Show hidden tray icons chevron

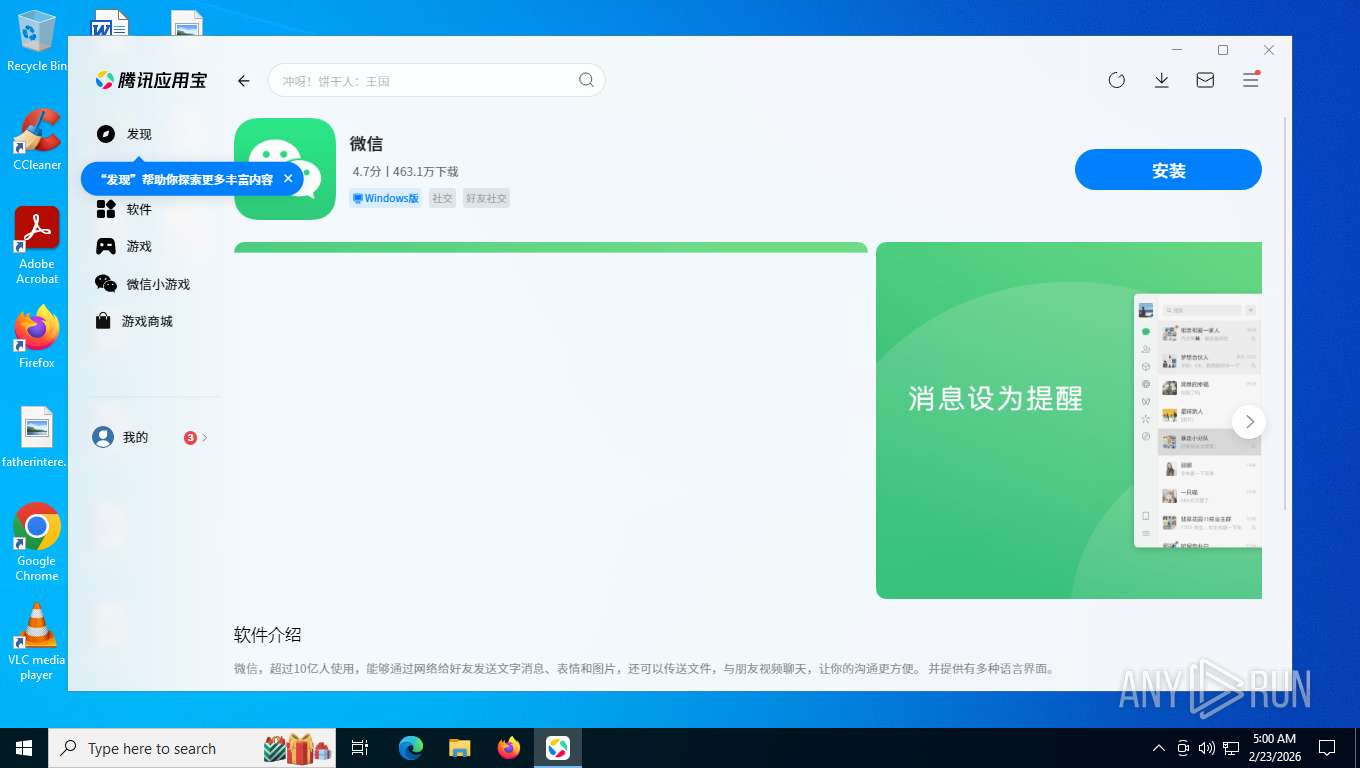point(1159,748)
